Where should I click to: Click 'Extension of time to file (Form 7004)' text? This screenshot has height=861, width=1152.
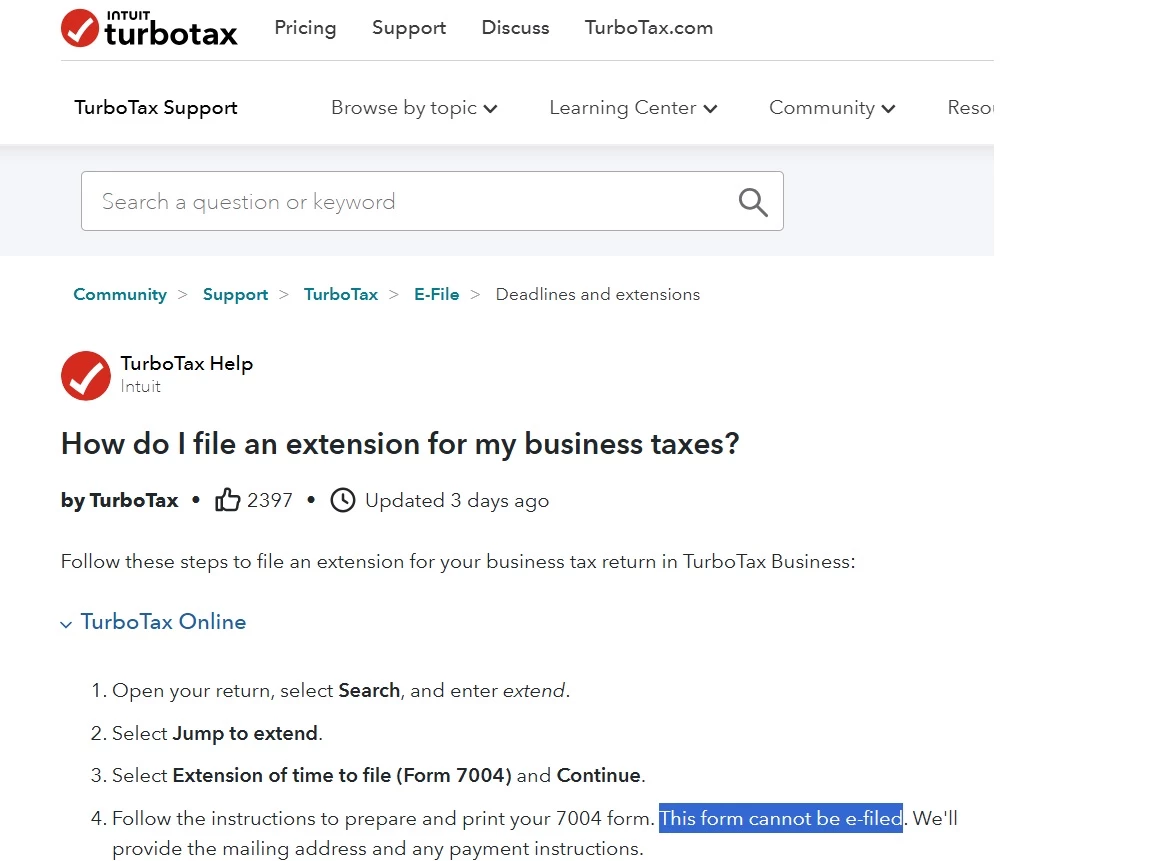[x=342, y=776]
